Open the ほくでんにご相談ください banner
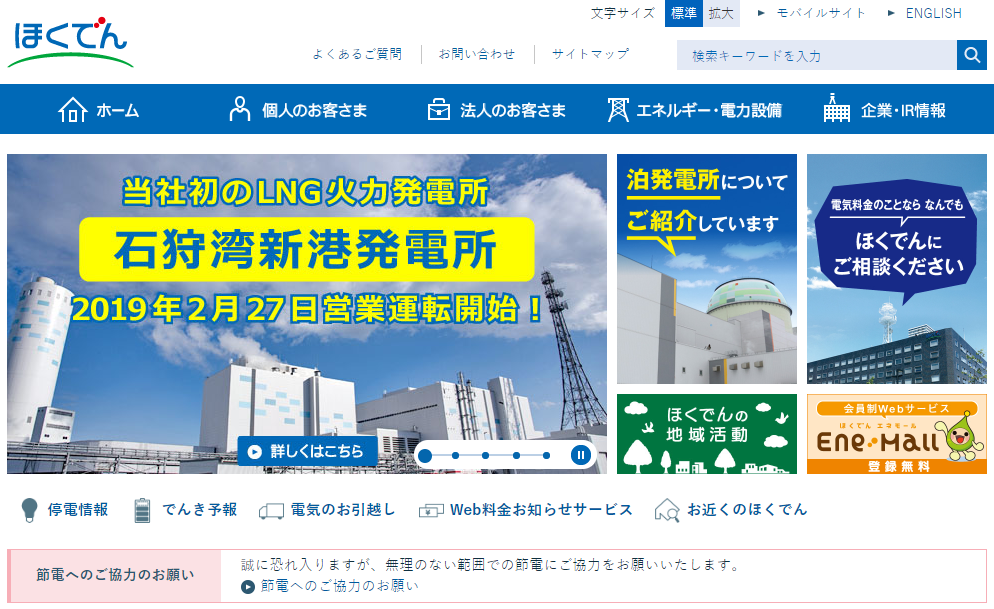 (896, 269)
